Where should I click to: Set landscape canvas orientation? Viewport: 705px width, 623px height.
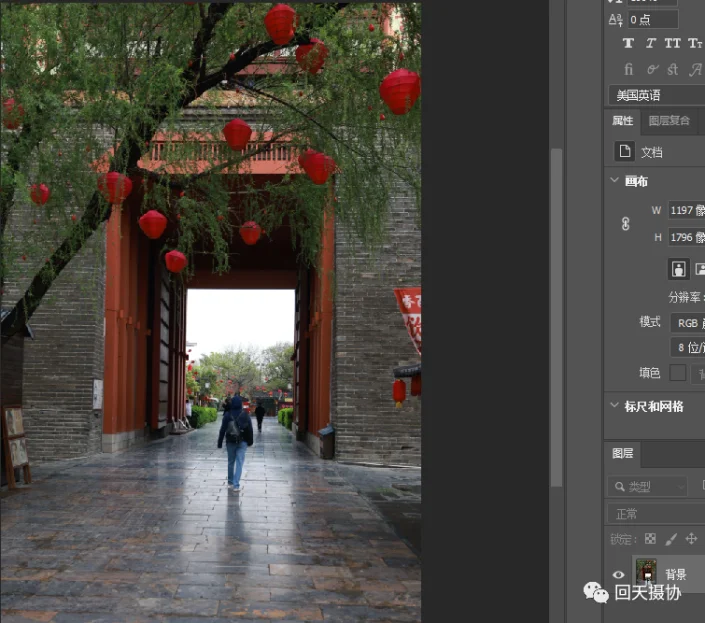coord(700,269)
